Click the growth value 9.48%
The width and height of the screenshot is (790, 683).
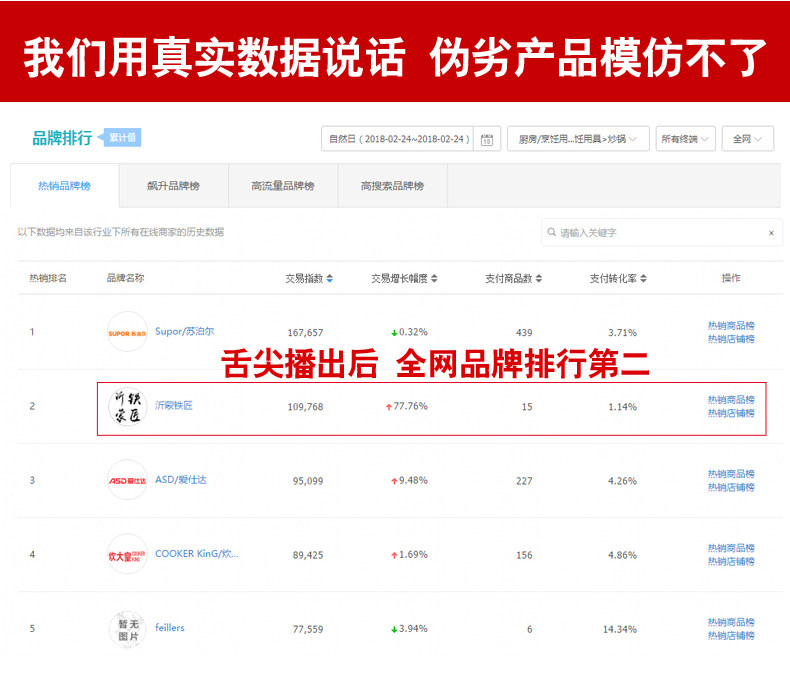413,481
